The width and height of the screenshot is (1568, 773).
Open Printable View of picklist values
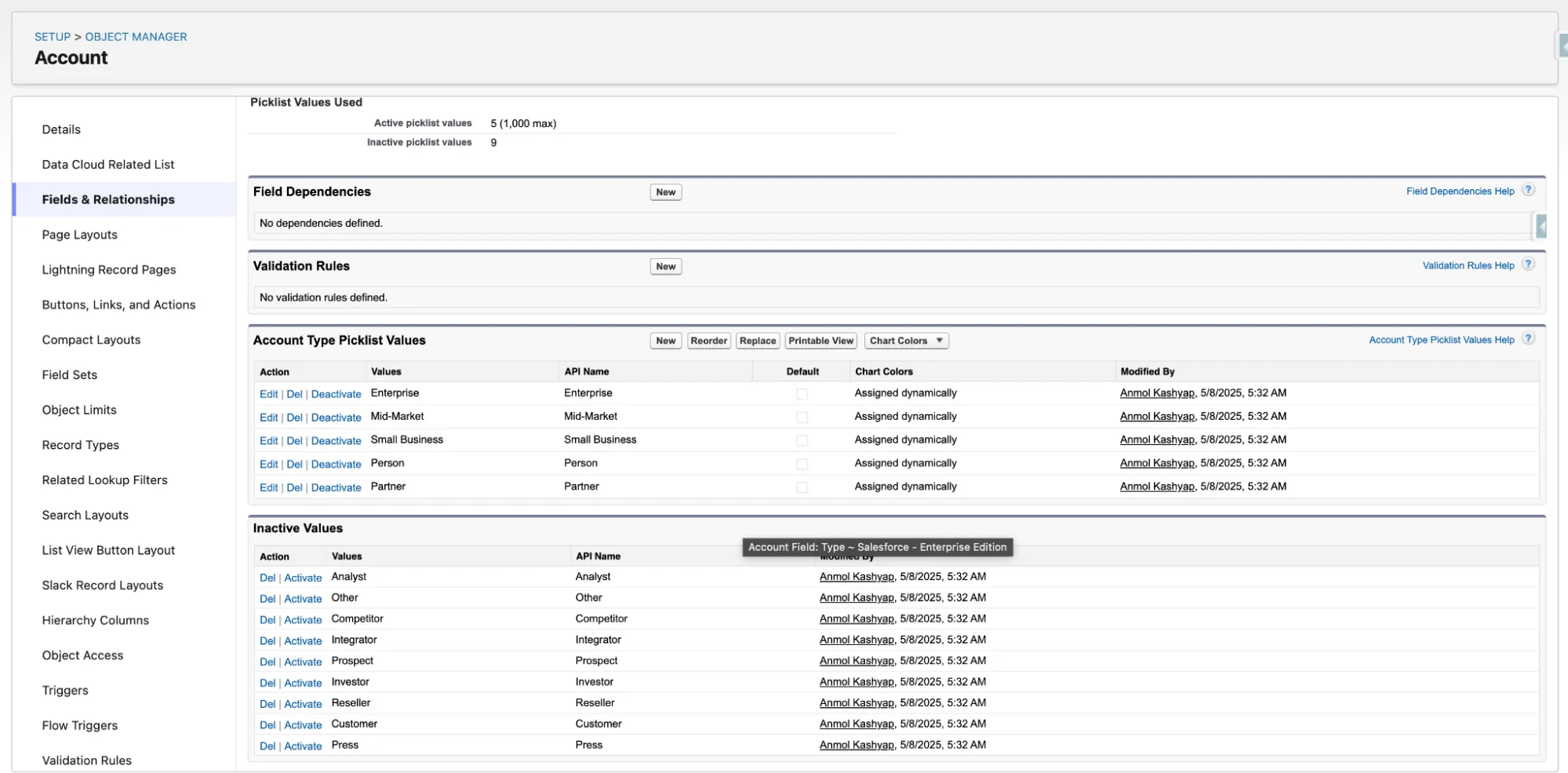(x=820, y=341)
